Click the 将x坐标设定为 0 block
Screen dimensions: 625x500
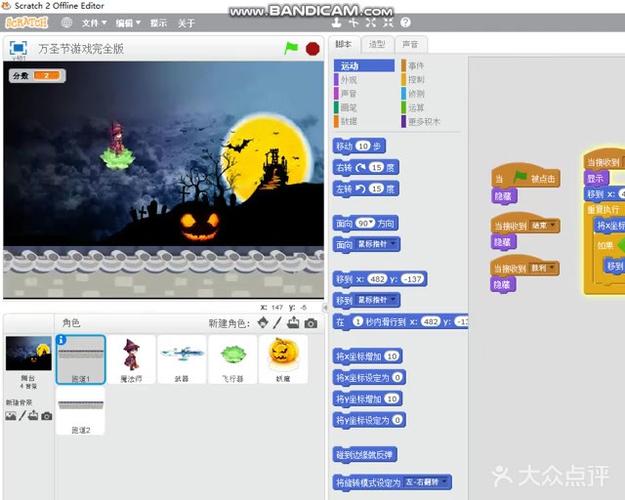369,378
